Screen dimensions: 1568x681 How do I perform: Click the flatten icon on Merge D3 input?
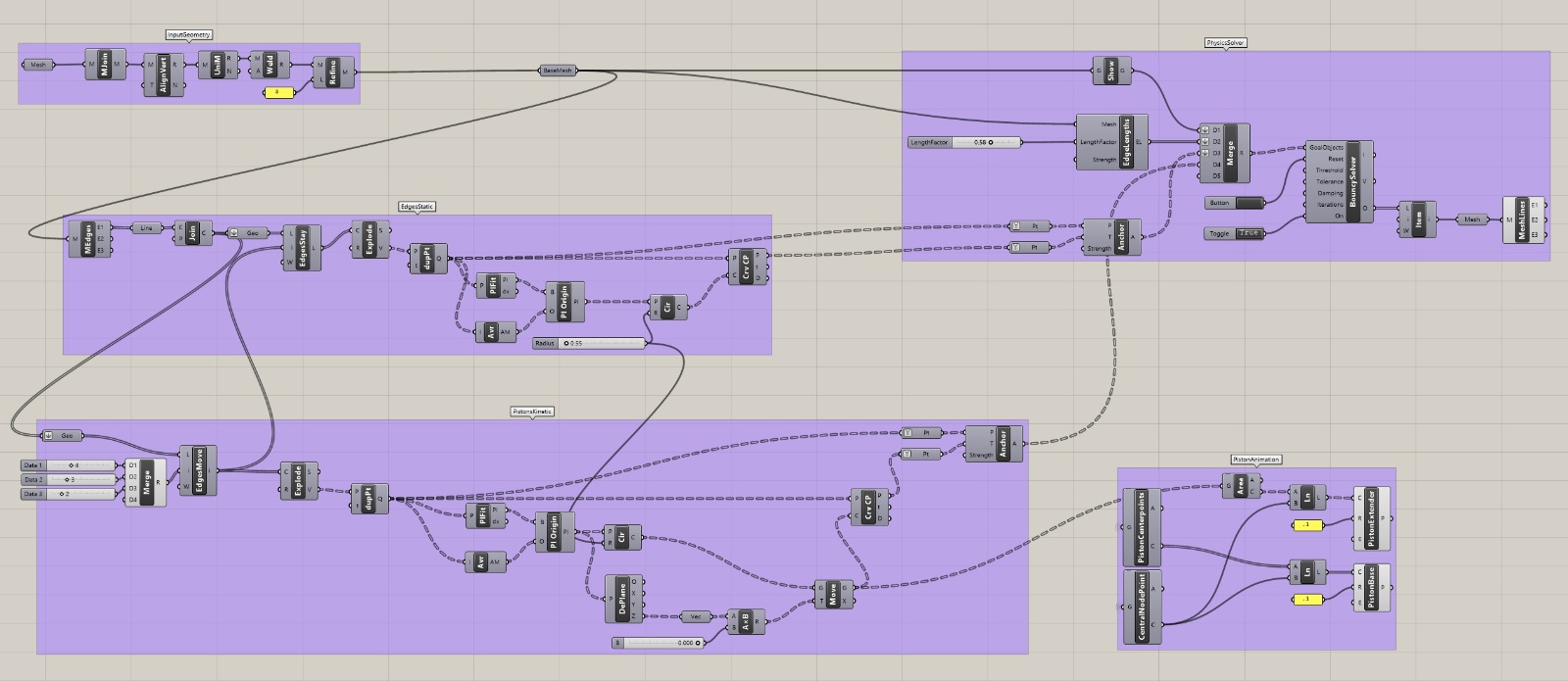[x=1204, y=153]
